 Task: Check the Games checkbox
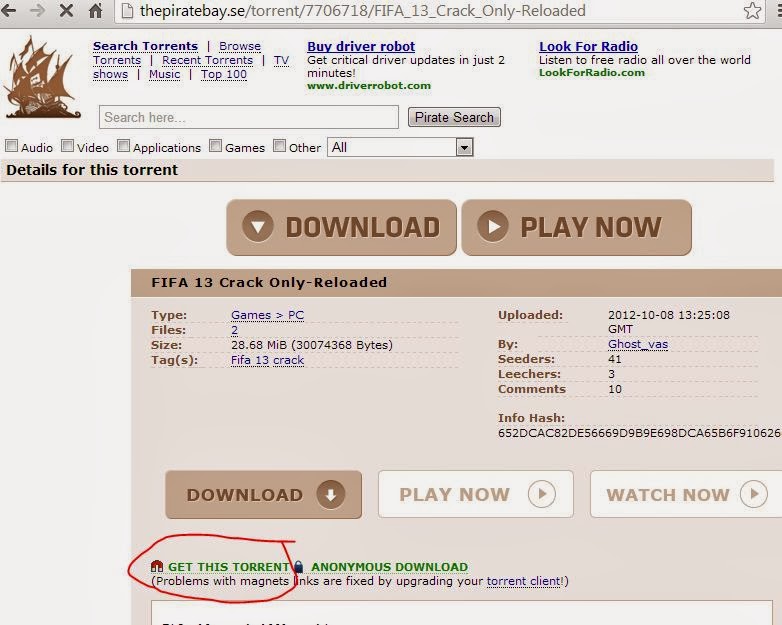(215, 146)
